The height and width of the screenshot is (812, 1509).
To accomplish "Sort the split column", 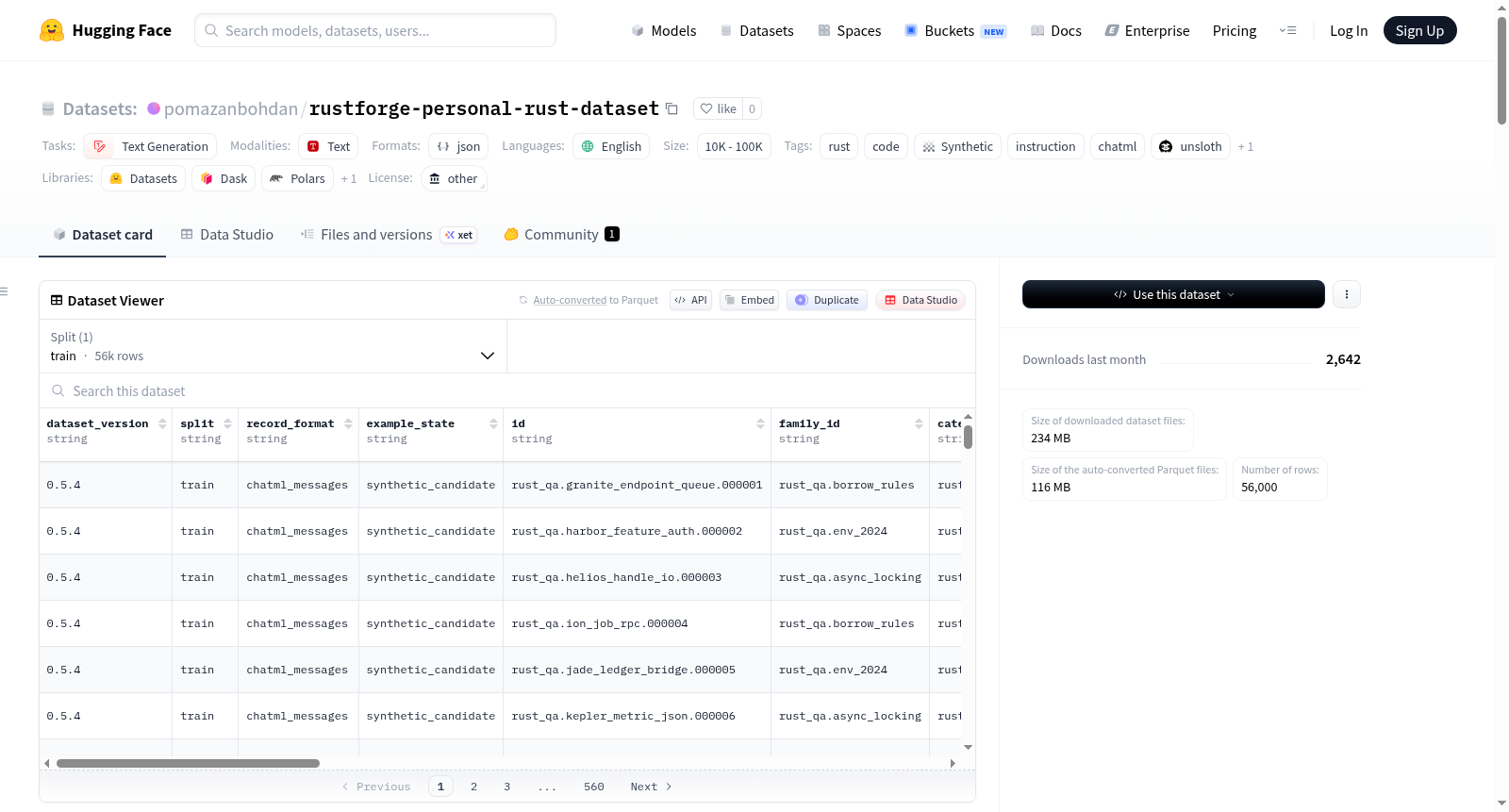I will click(227, 423).
